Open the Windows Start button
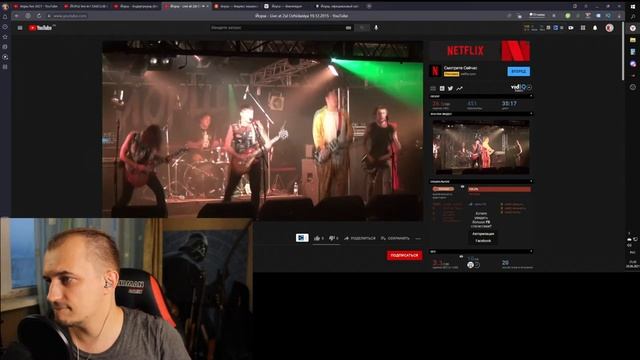Screen dimensions: 640x360 click(x=633, y=6)
